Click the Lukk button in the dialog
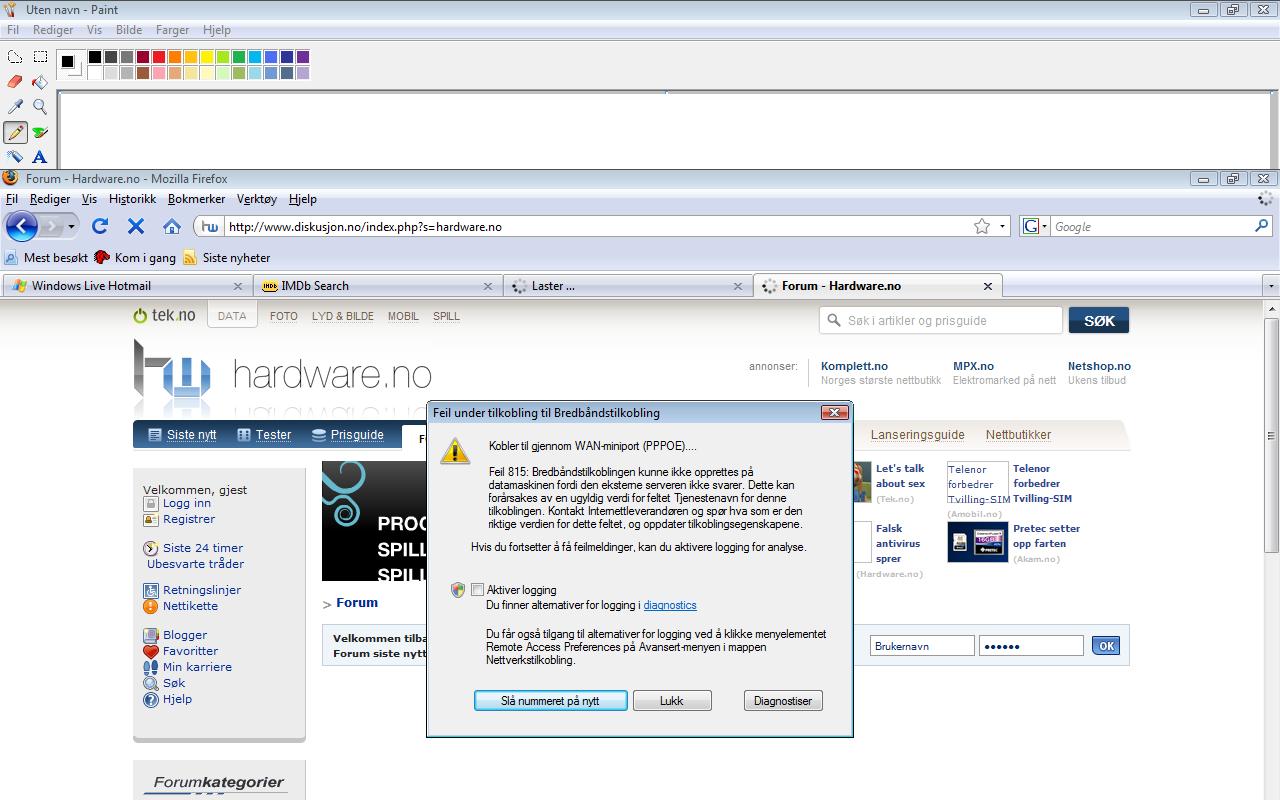Screen dimensions: 1280x800 (672, 701)
